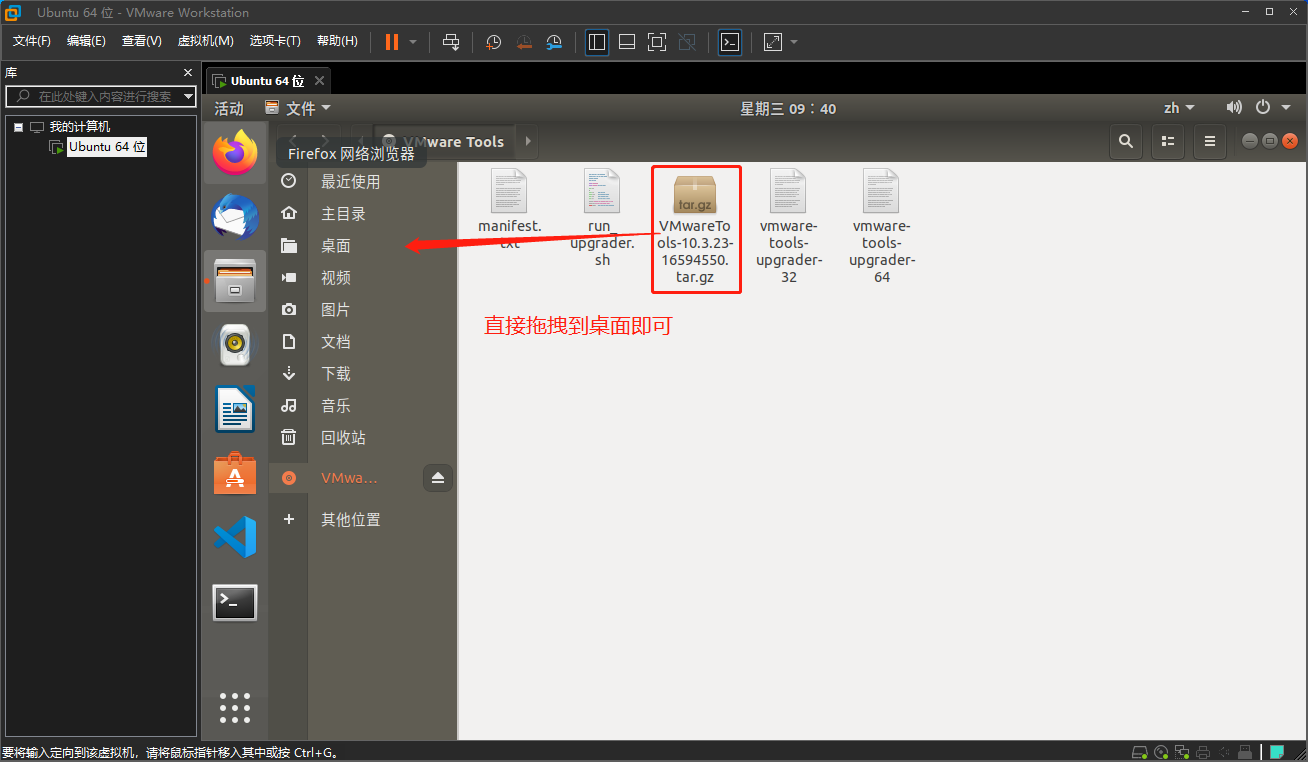
Task: Open the power system menu icon
Action: [x=1263, y=107]
